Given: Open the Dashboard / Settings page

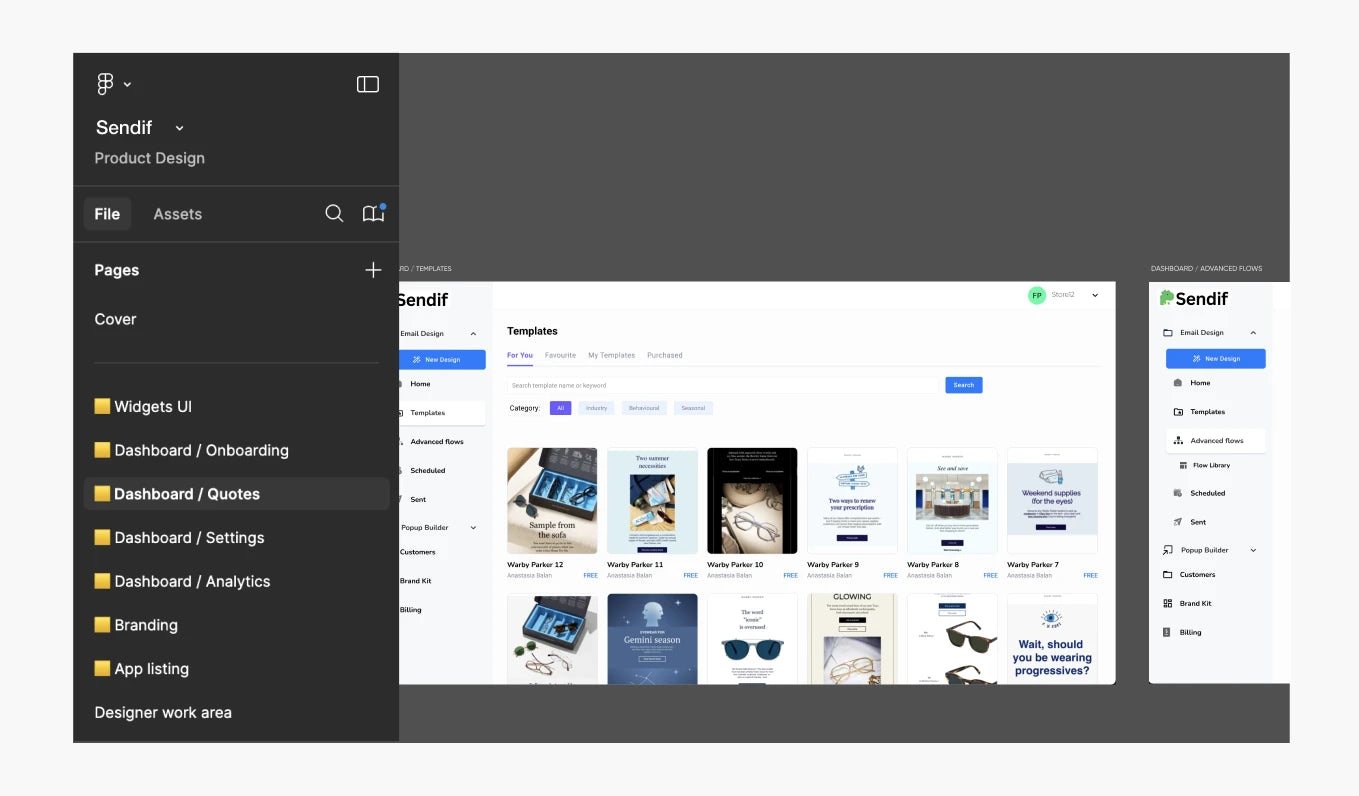Looking at the screenshot, I should 189,538.
